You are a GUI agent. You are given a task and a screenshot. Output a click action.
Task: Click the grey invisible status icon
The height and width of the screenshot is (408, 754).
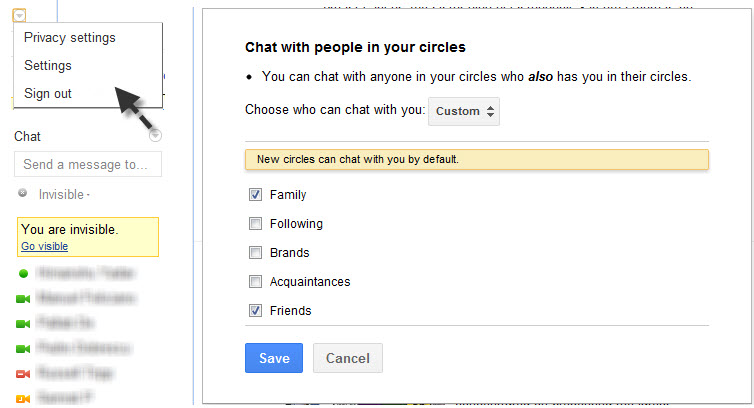coord(23,193)
